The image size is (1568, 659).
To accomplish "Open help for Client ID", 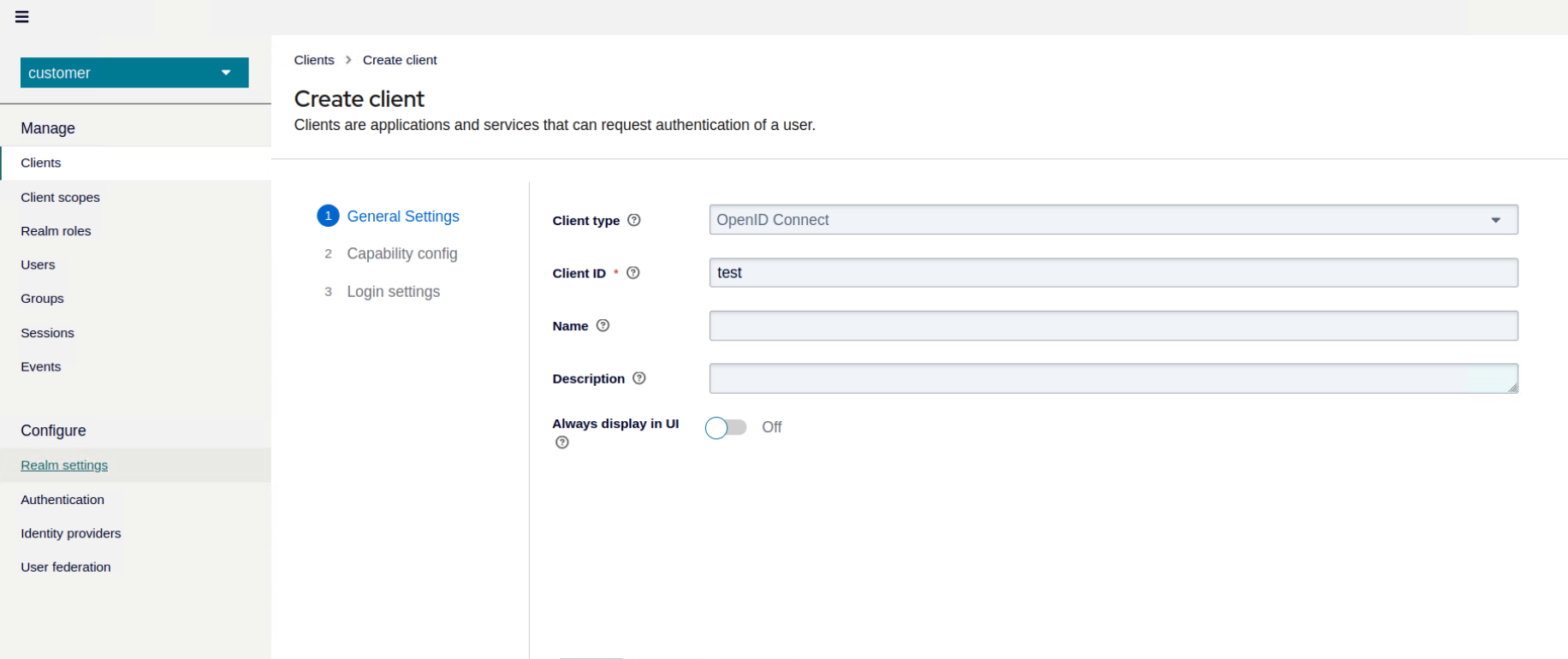I will tap(633, 273).
